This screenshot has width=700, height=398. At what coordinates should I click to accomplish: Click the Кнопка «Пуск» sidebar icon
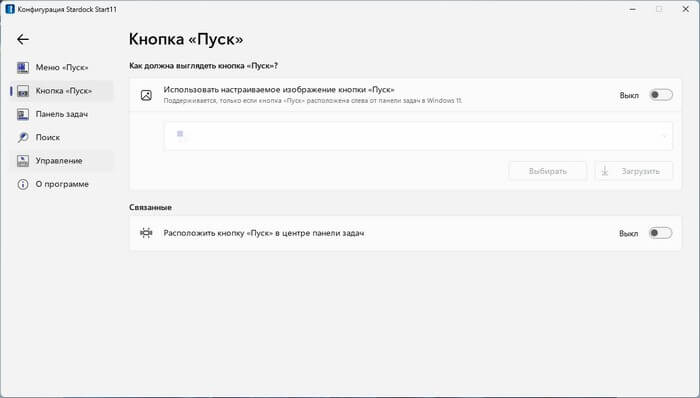pos(23,91)
